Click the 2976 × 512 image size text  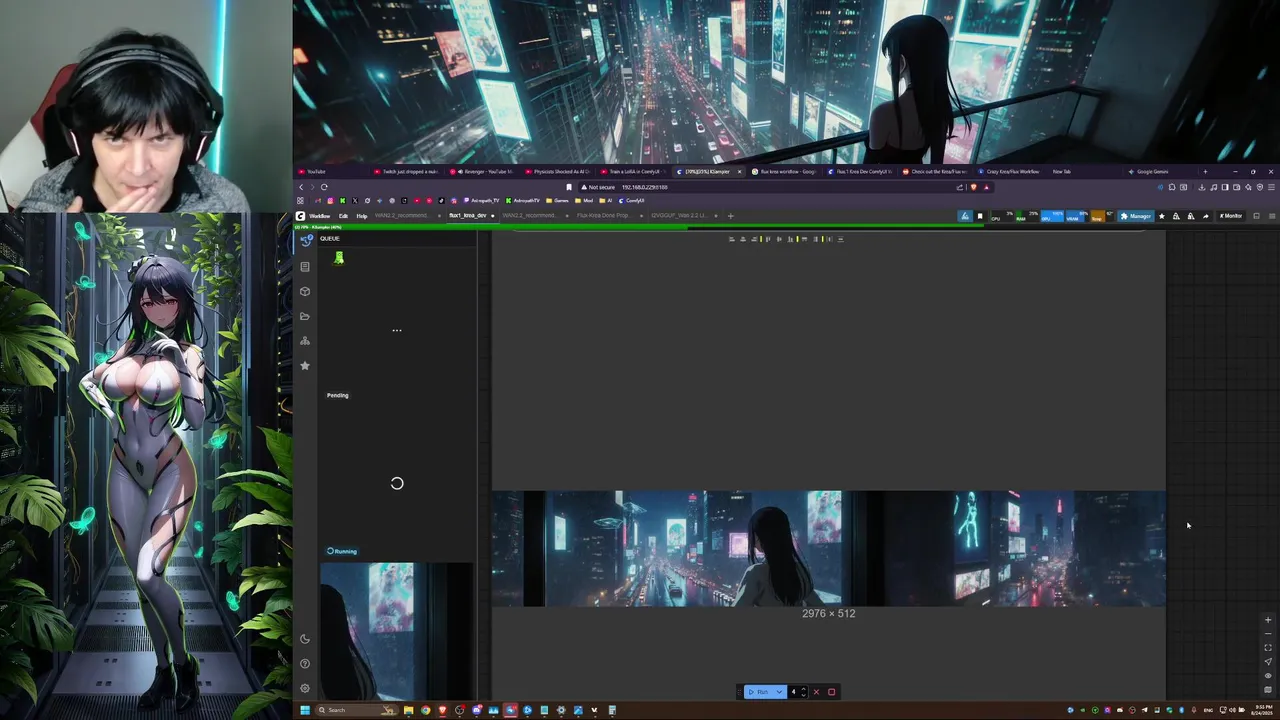(x=828, y=613)
